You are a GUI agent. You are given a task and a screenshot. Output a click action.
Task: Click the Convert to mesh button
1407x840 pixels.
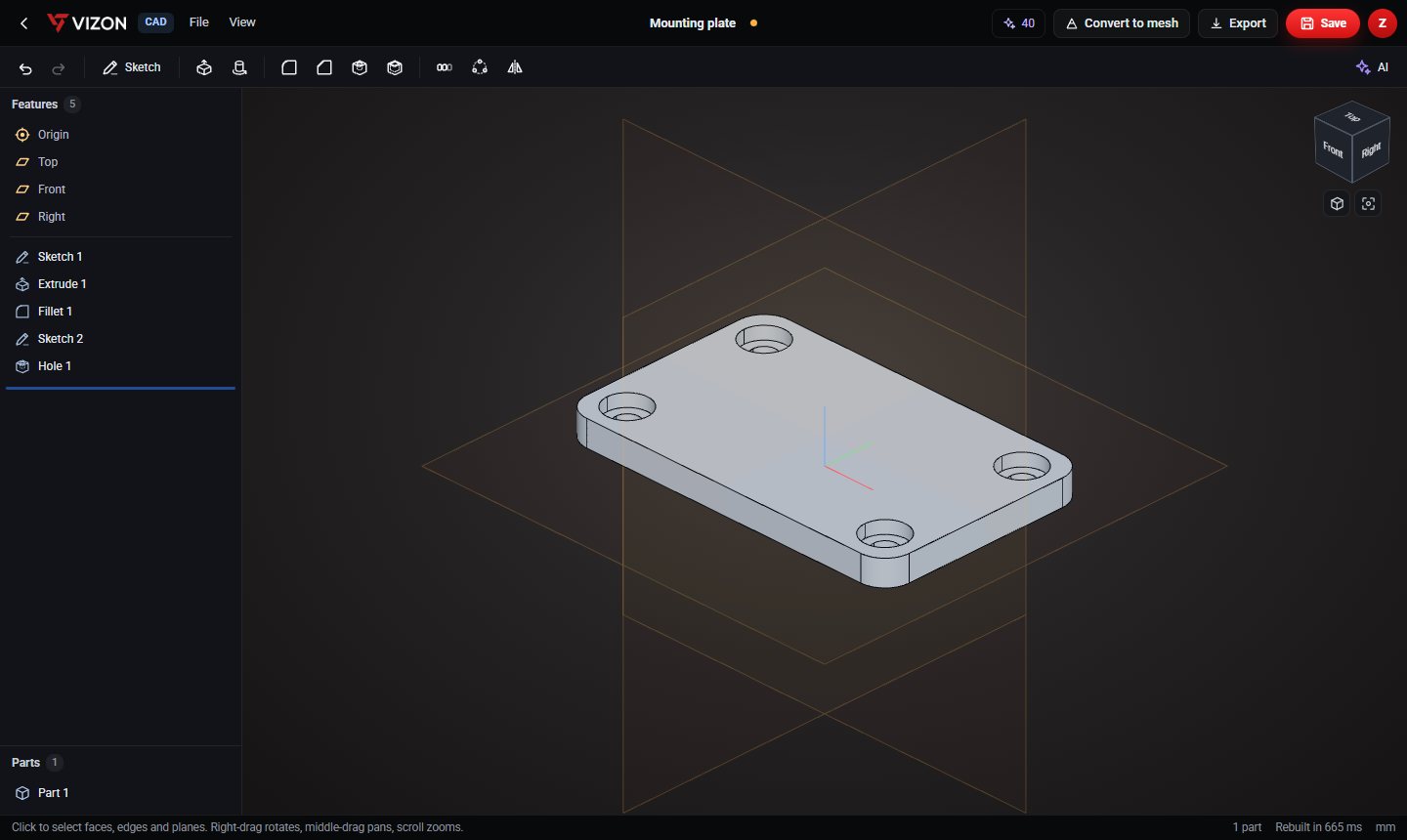tap(1122, 23)
